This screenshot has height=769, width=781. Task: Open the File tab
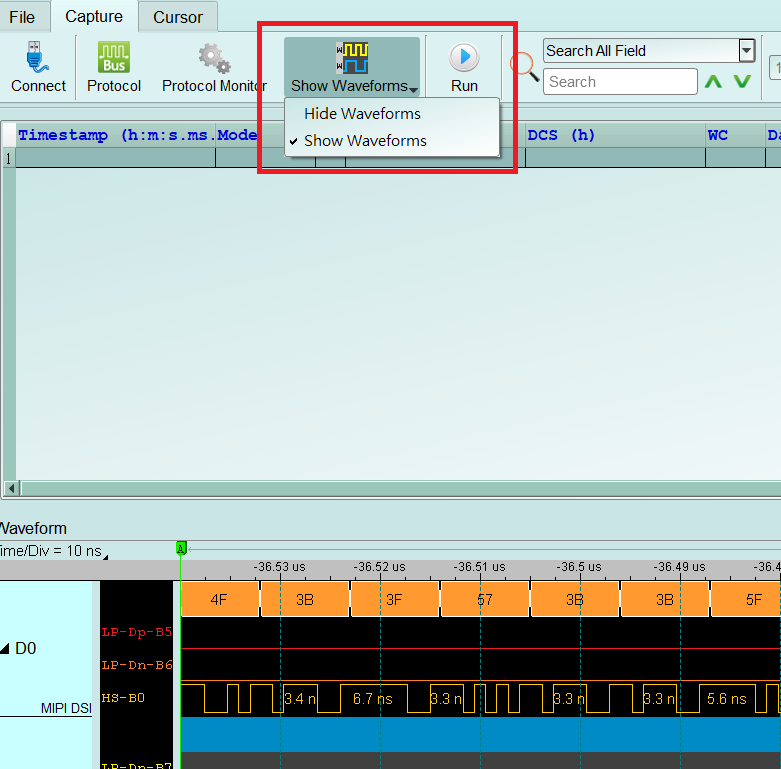22,17
